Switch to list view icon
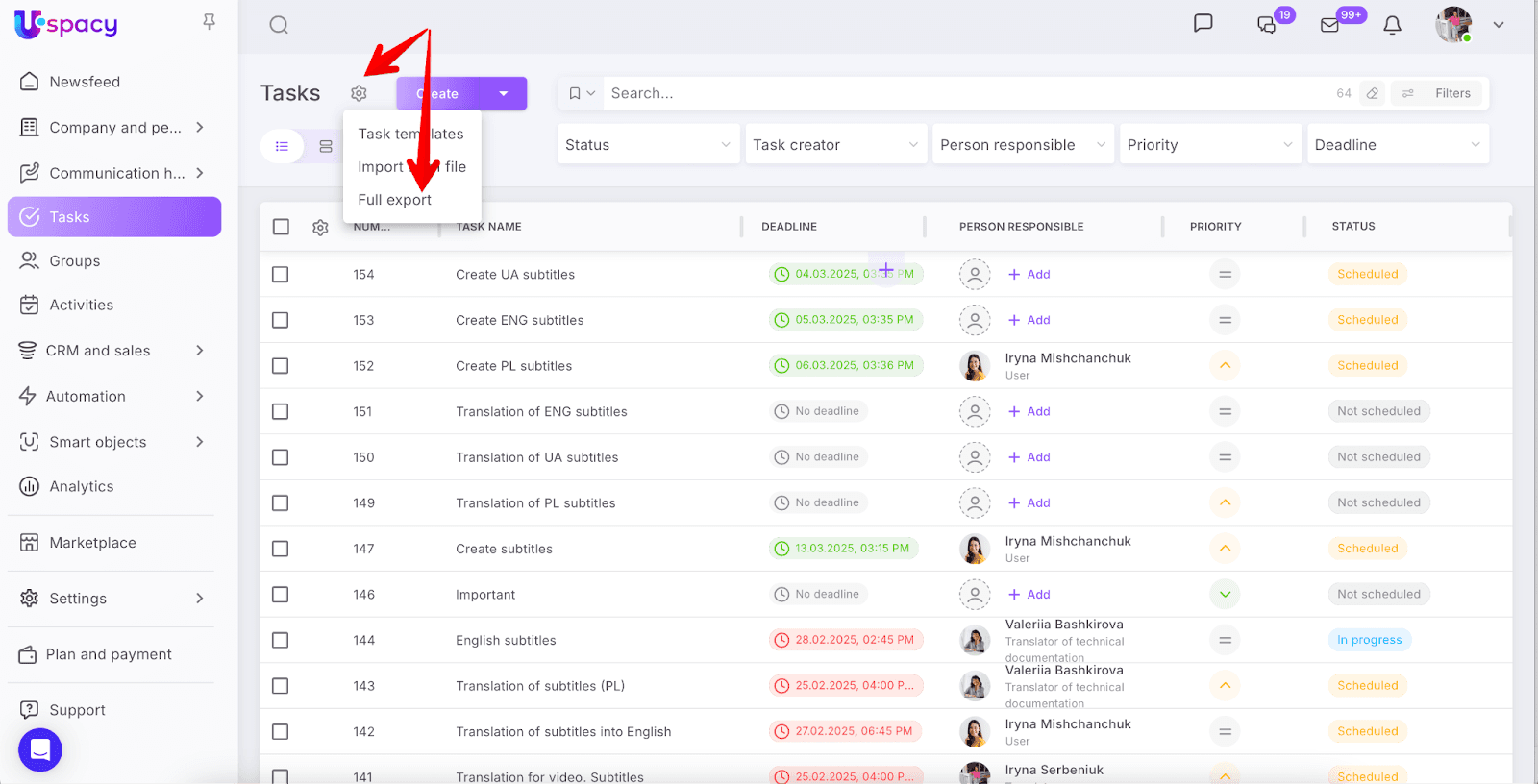 click(282, 146)
